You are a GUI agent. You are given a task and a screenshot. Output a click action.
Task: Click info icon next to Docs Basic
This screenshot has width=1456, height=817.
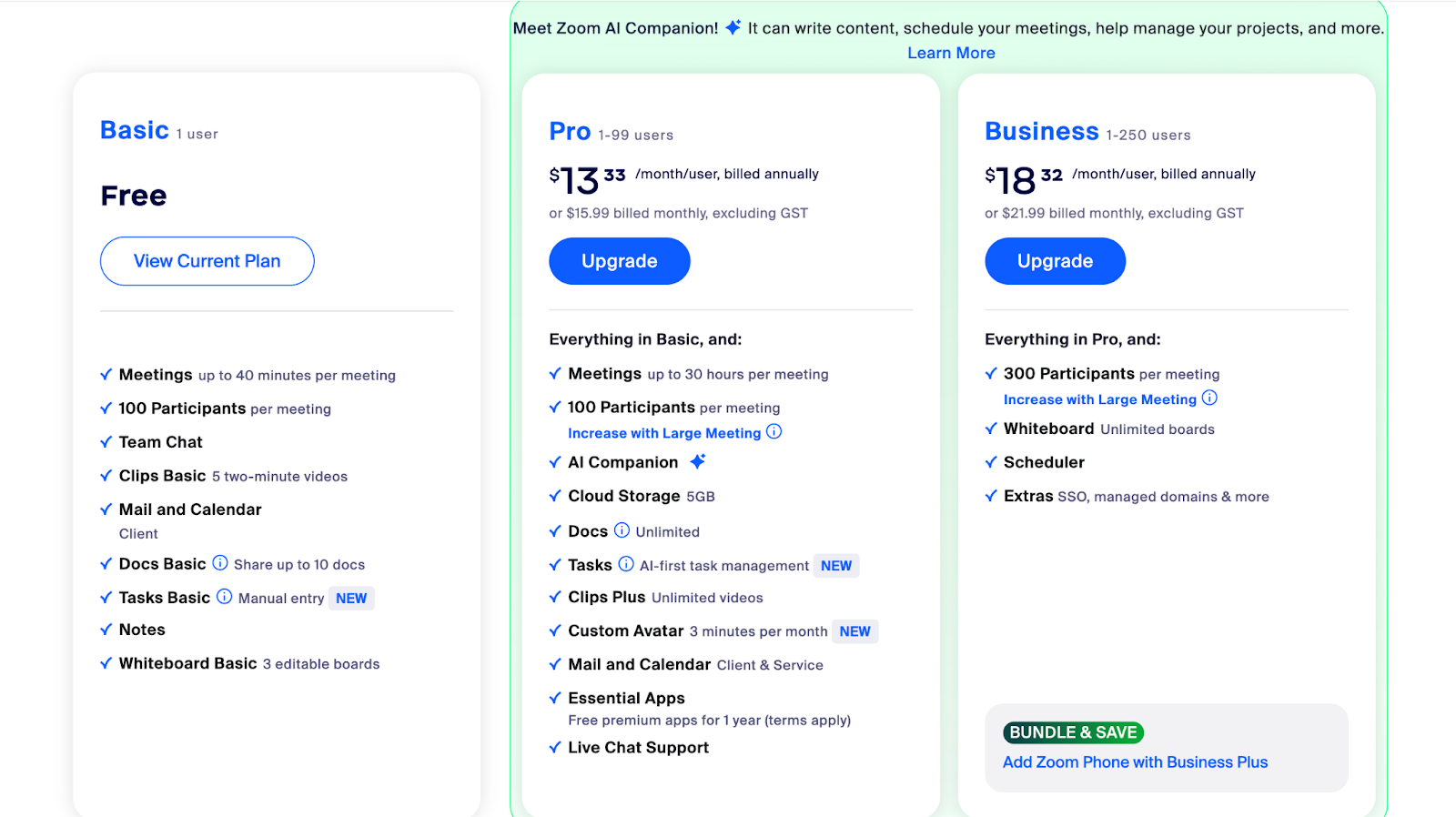click(220, 563)
